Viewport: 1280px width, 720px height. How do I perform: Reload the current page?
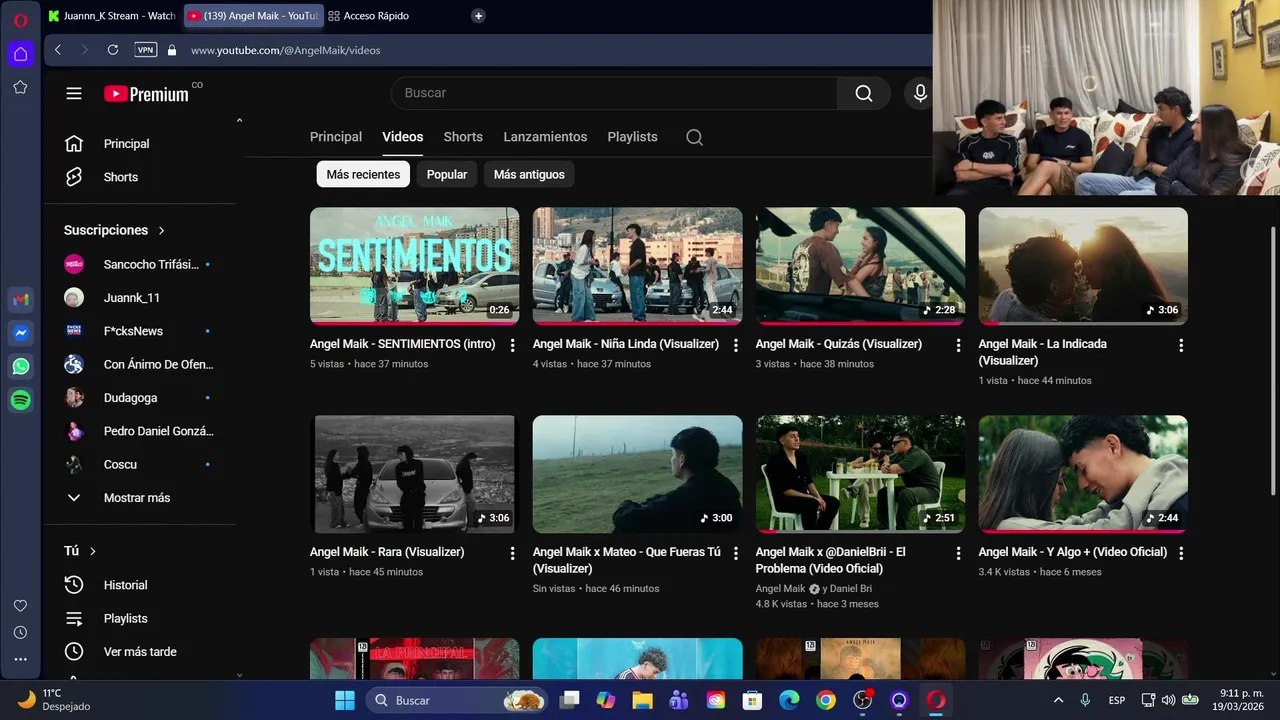pos(112,50)
